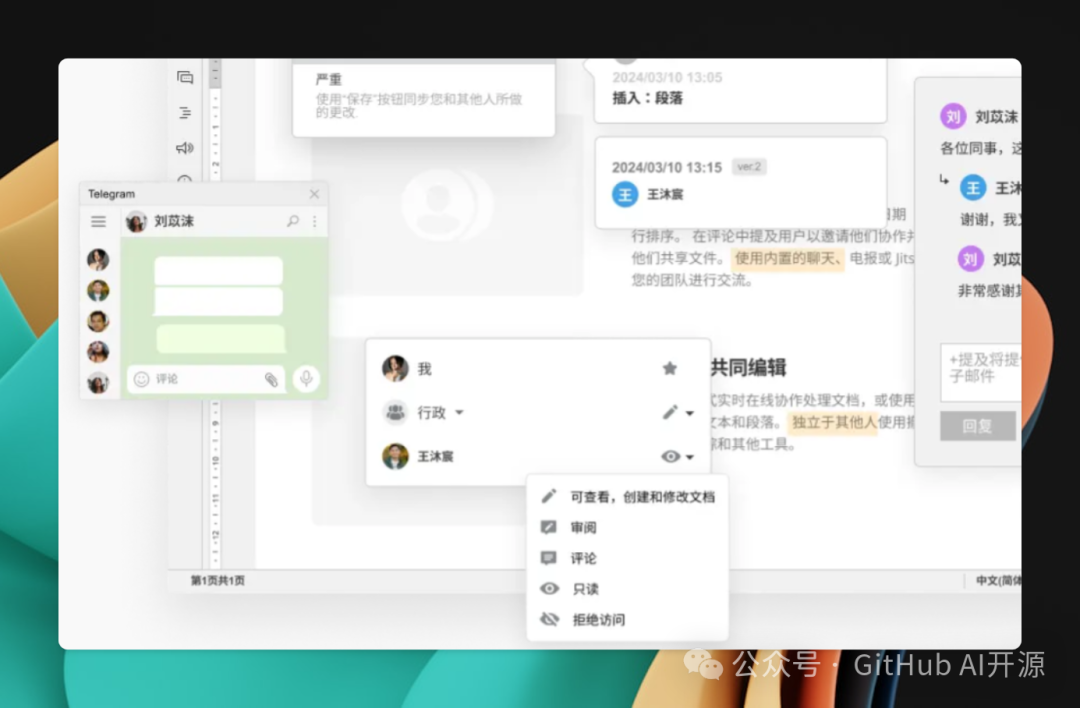Start voice recording with microphone button
This screenshot has height=708, width=1080.
pyautogui.click(x=307, y=379)
